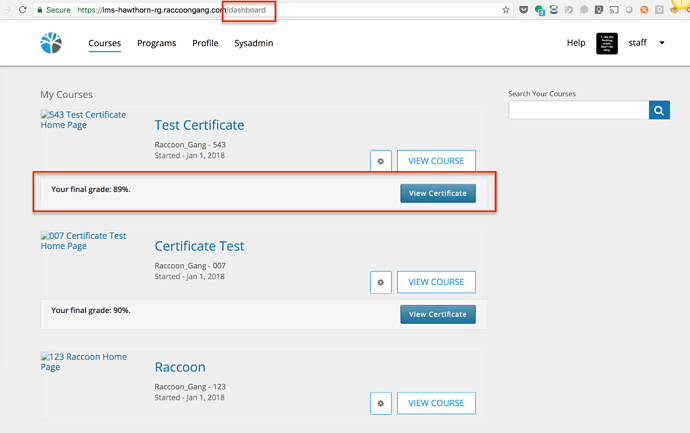
Task: Click the cast screen icon in toolbar
Action: [x=613, y=10]
